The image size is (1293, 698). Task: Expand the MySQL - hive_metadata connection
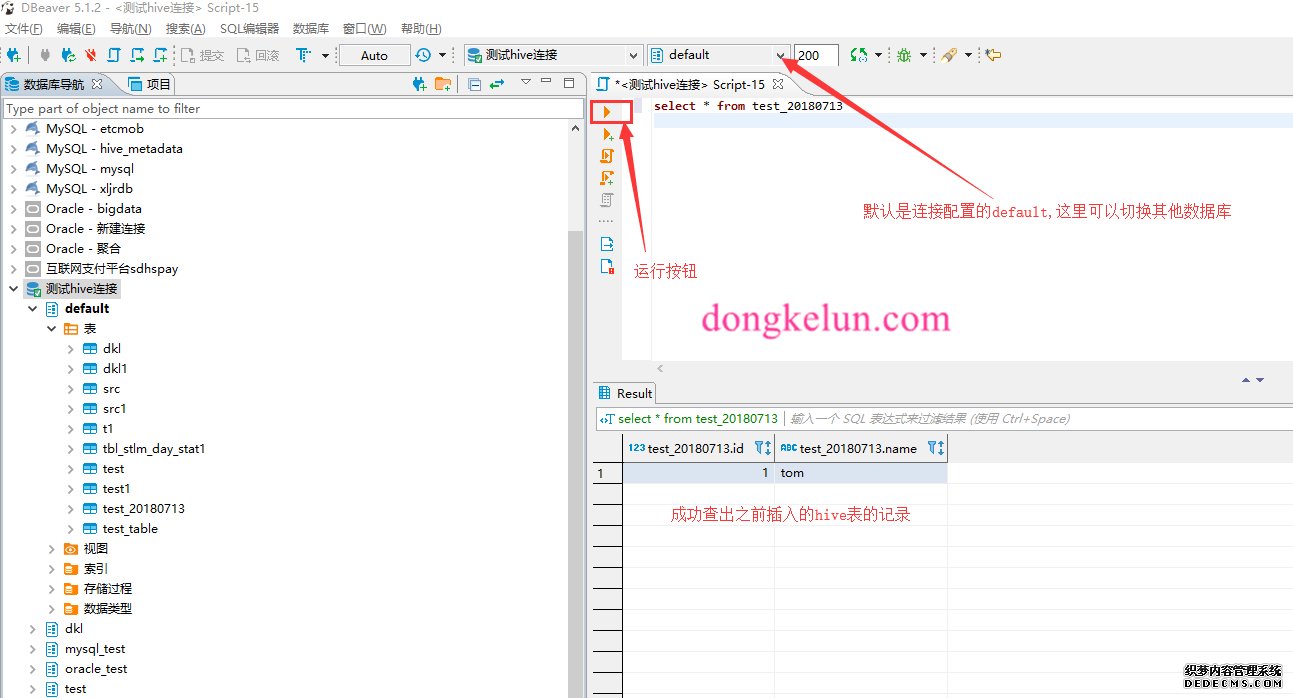click(x=14, y=149)
